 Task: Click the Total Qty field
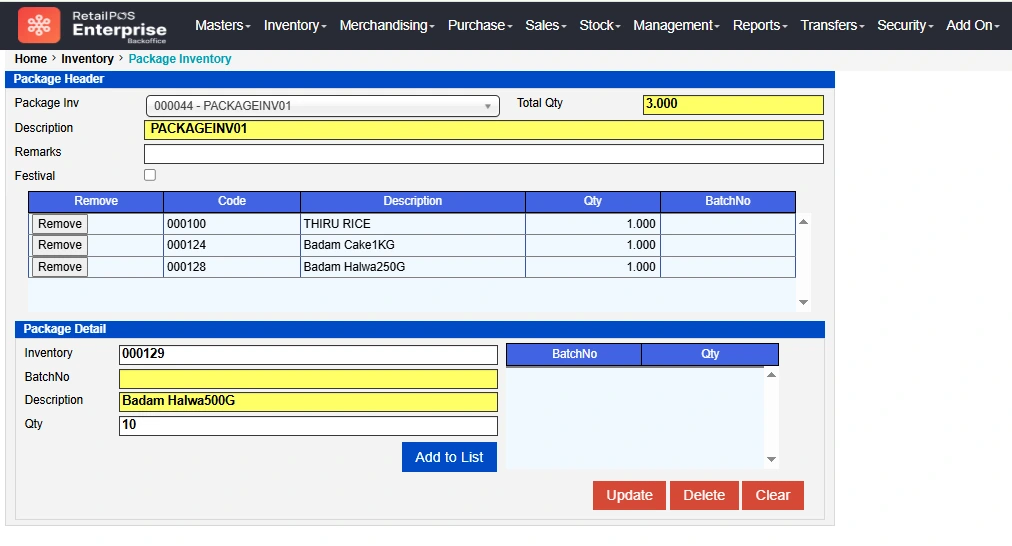coord(733,105)
